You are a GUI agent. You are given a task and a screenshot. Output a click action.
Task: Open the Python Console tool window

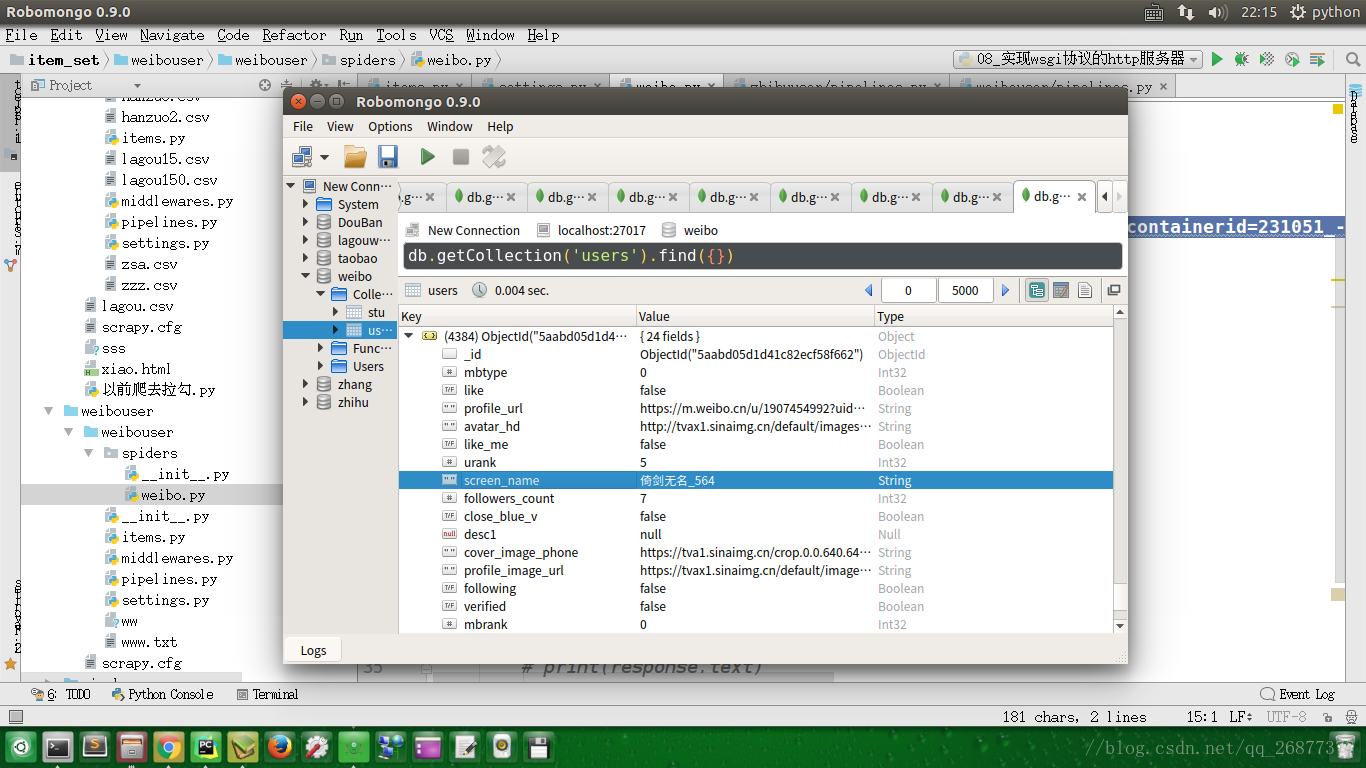[x=162, y=694]
